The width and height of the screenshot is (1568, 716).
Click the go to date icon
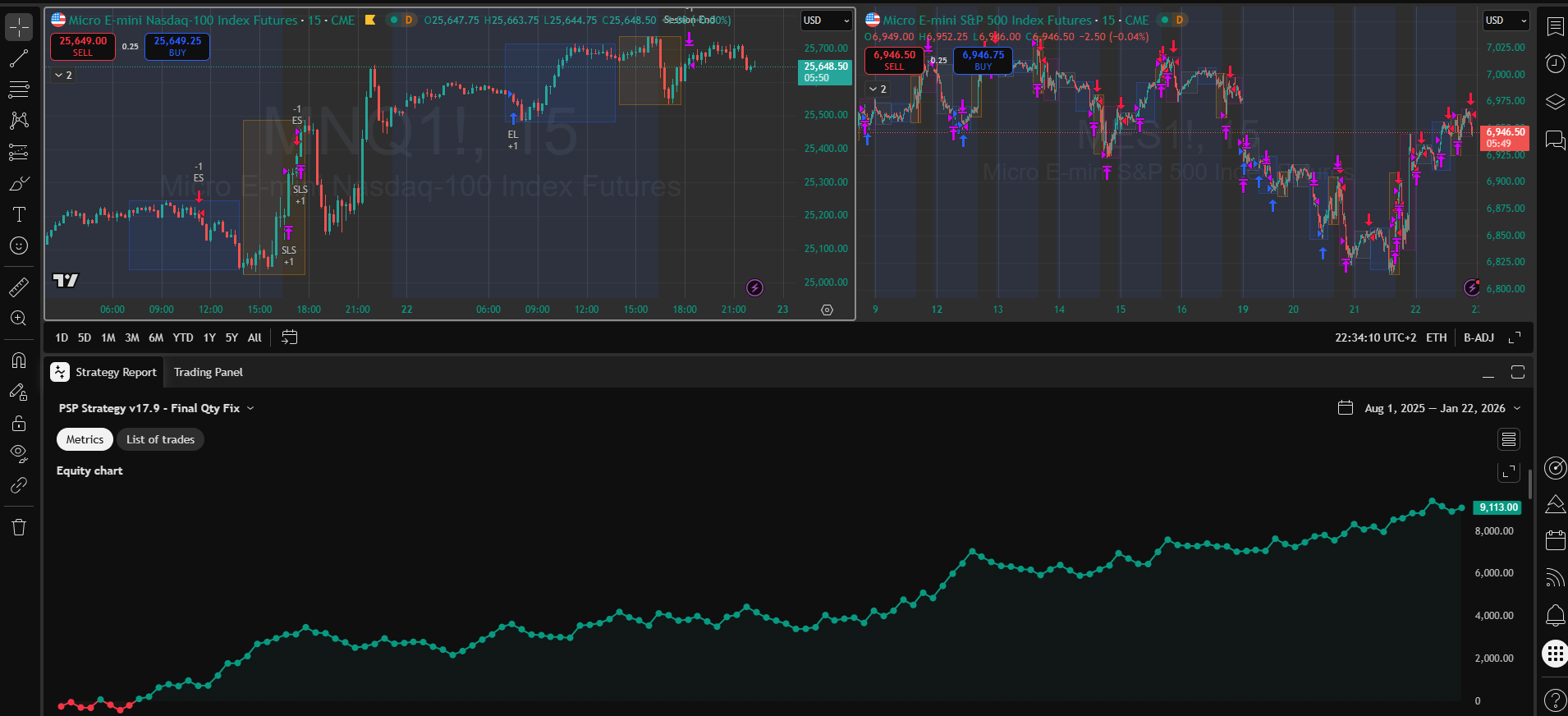click(x=289, y=337)
